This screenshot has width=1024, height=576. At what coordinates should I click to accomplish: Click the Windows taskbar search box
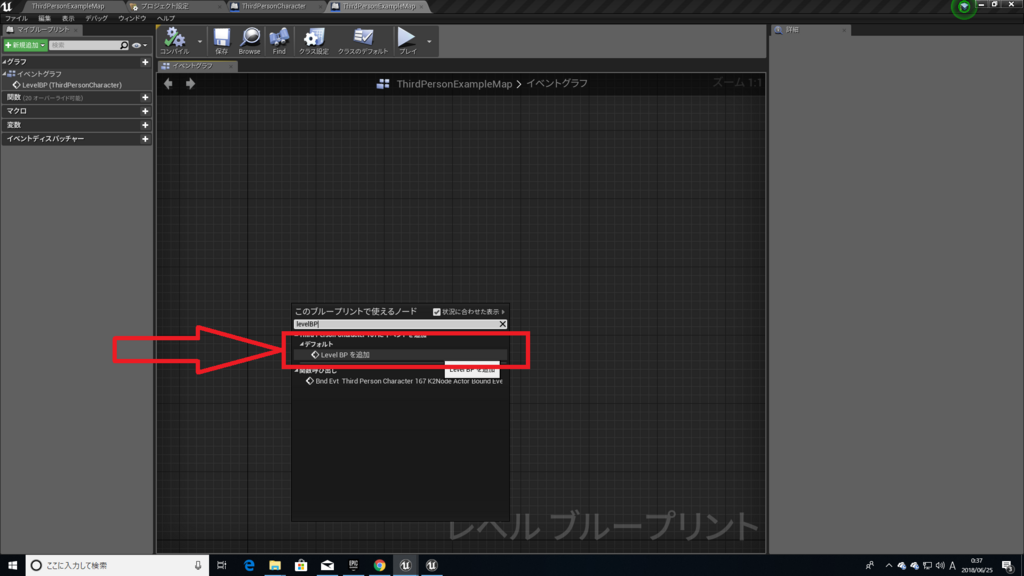[118, 566]
